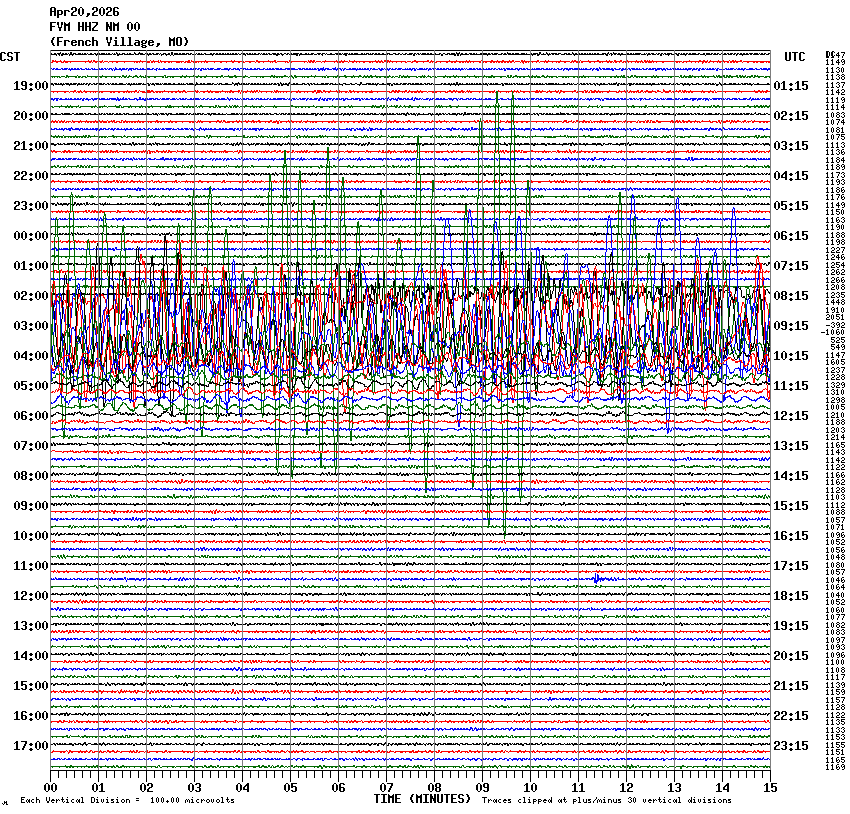
Task: Select the 23:15 UTC time label
Action: 791,746
